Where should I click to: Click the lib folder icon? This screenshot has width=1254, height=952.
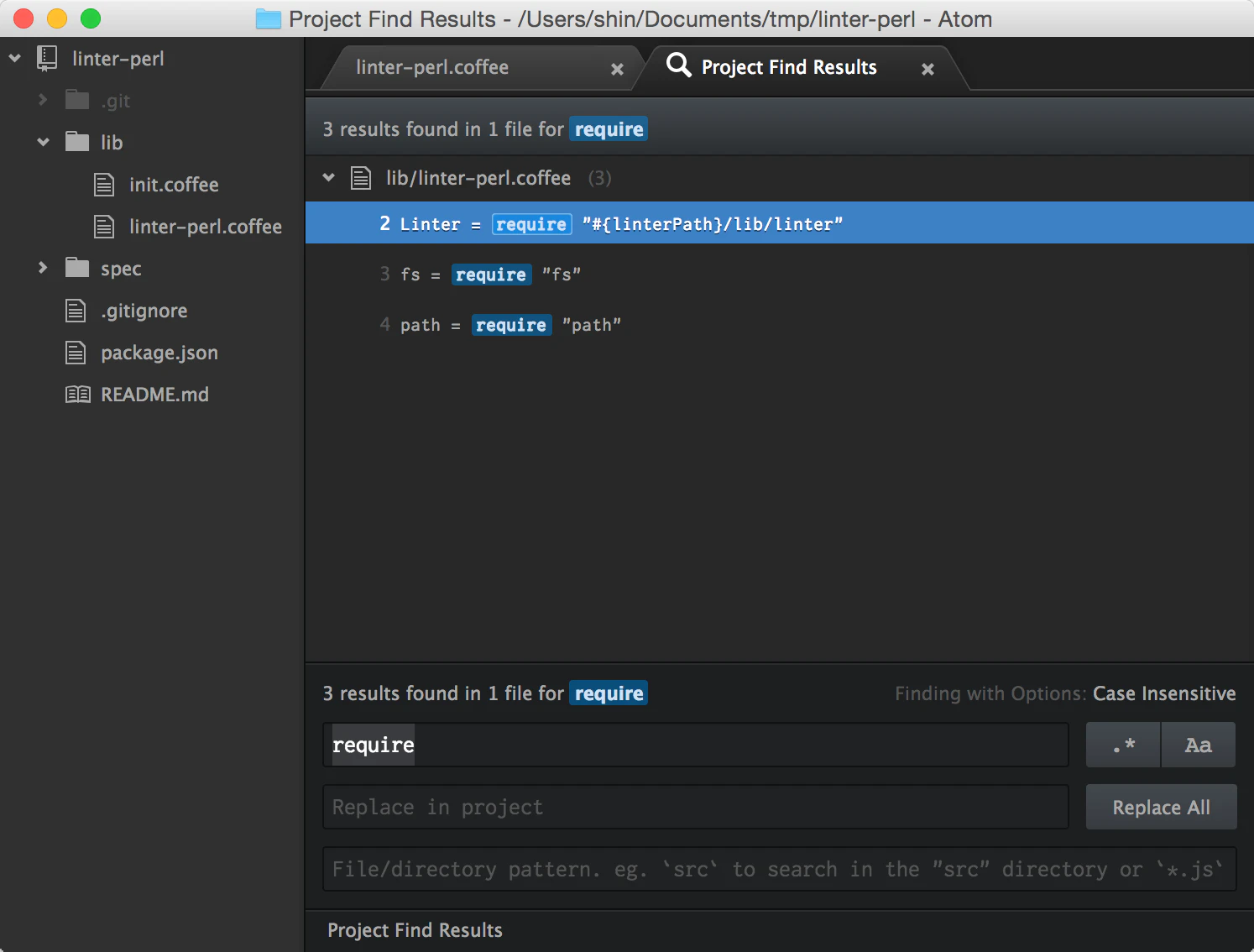77,142
